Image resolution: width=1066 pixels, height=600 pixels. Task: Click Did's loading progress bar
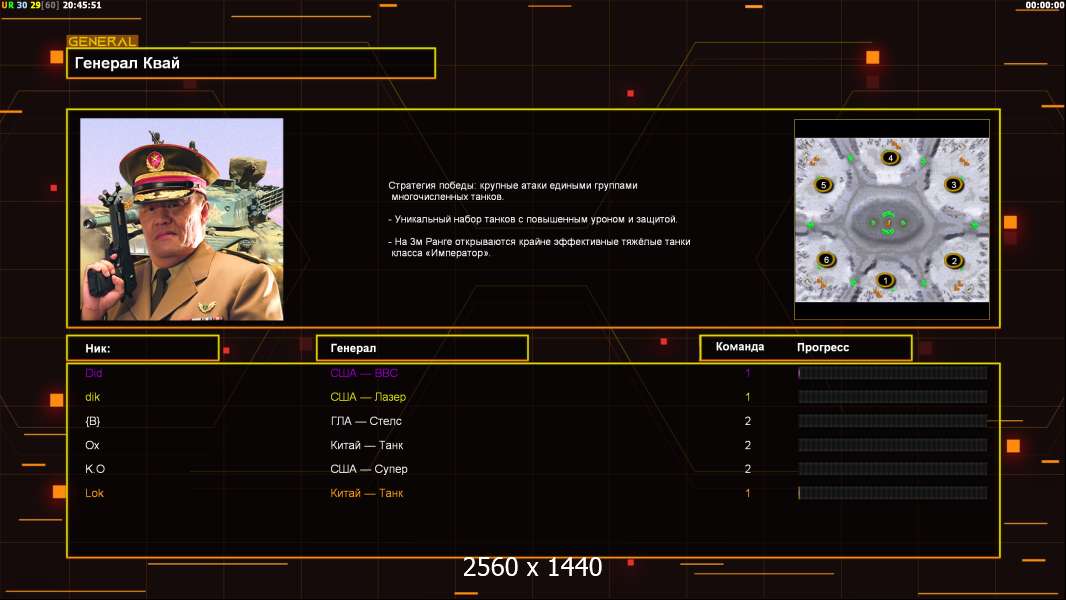pyautogui.click(x=892, y=373)
